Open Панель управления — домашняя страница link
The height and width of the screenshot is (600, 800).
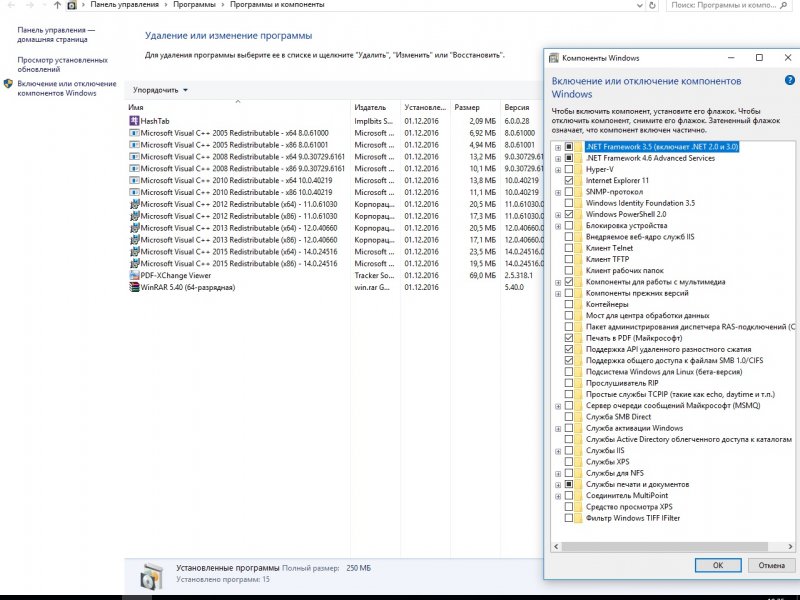[x=56, y=35]
